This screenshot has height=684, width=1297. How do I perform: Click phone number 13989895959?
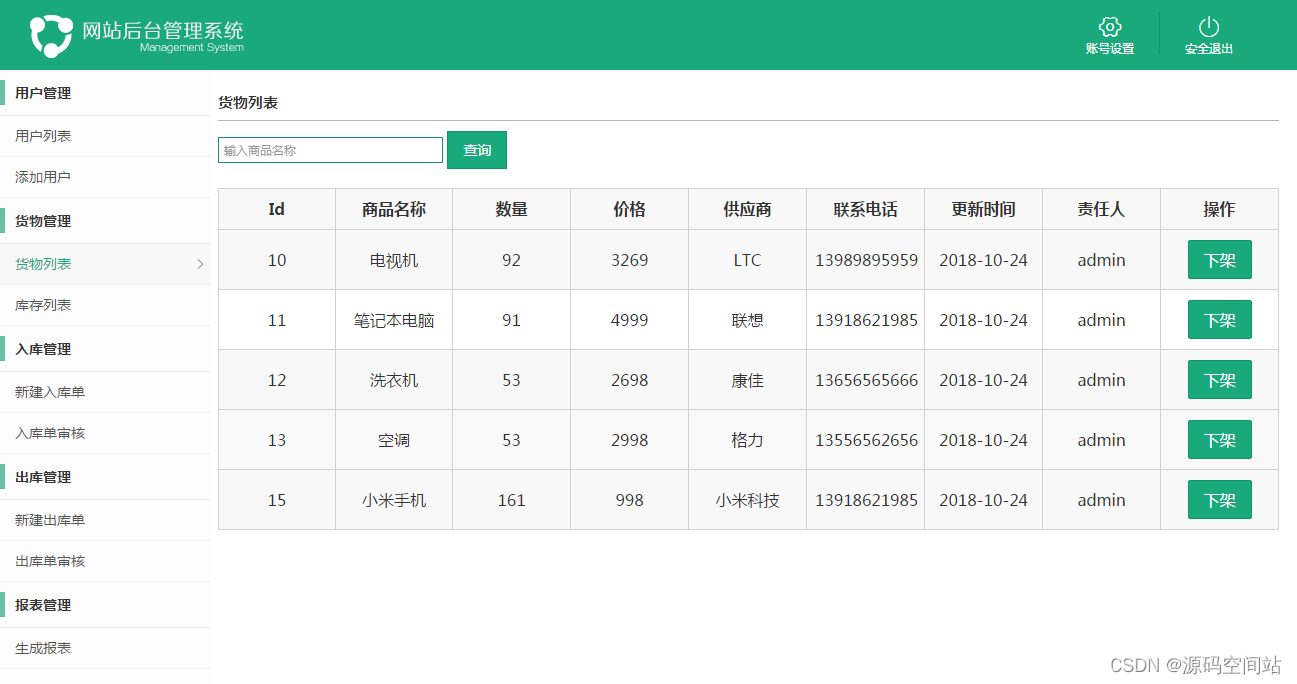(866, 260)
